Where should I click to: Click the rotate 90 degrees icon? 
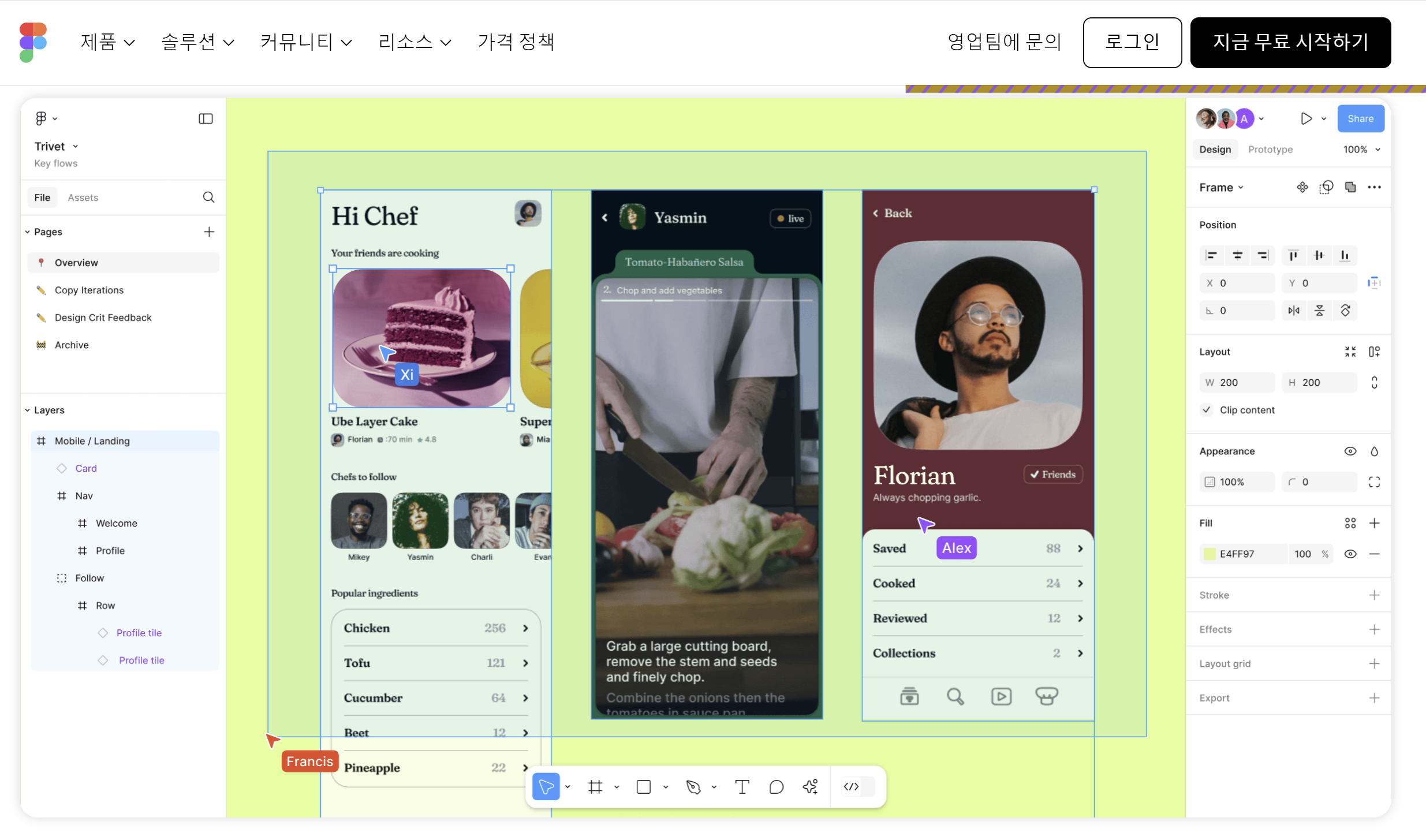pyautogui.click(x=1345, y=311)
